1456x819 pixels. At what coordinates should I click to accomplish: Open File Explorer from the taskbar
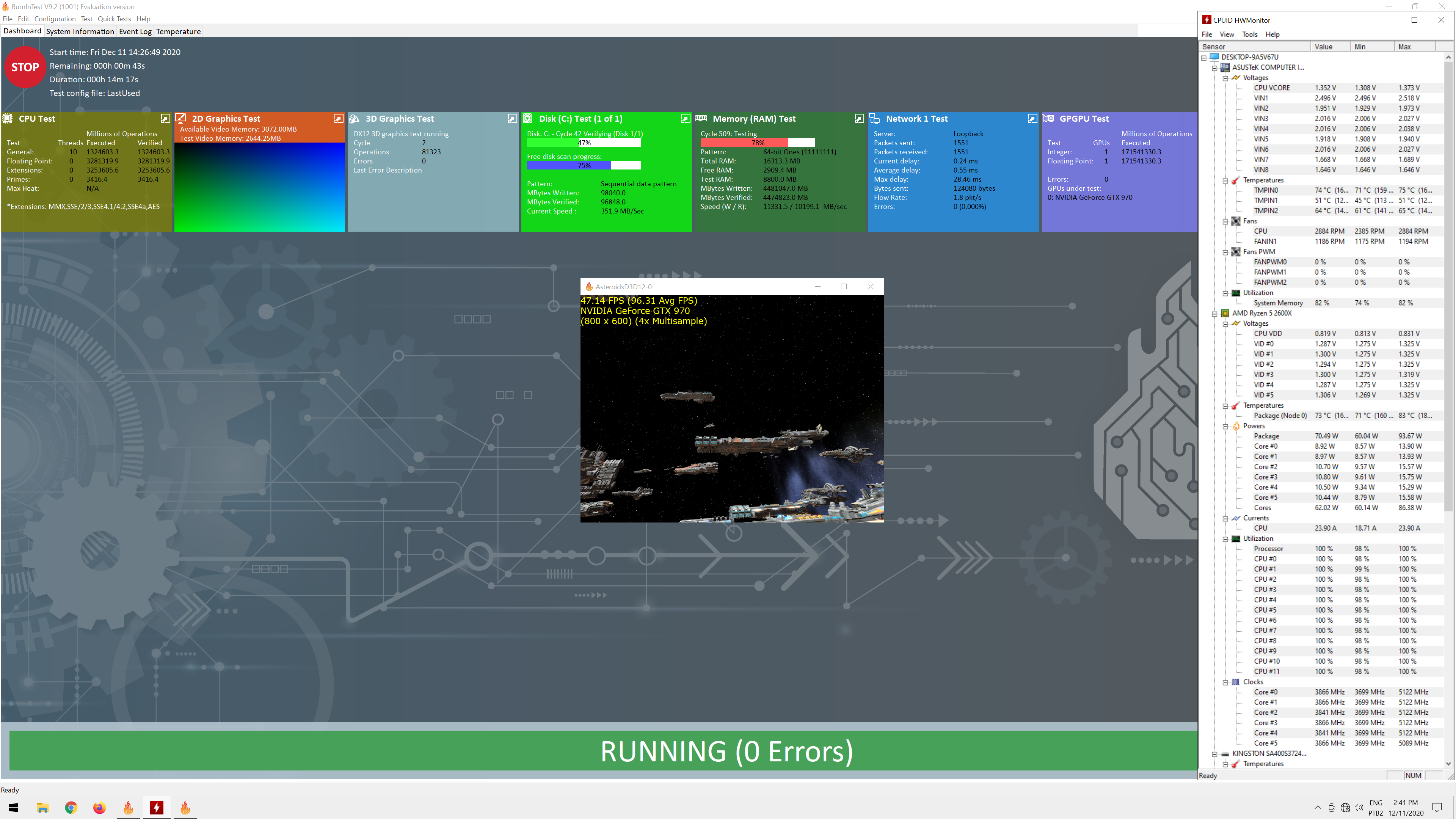click(42, 808)
